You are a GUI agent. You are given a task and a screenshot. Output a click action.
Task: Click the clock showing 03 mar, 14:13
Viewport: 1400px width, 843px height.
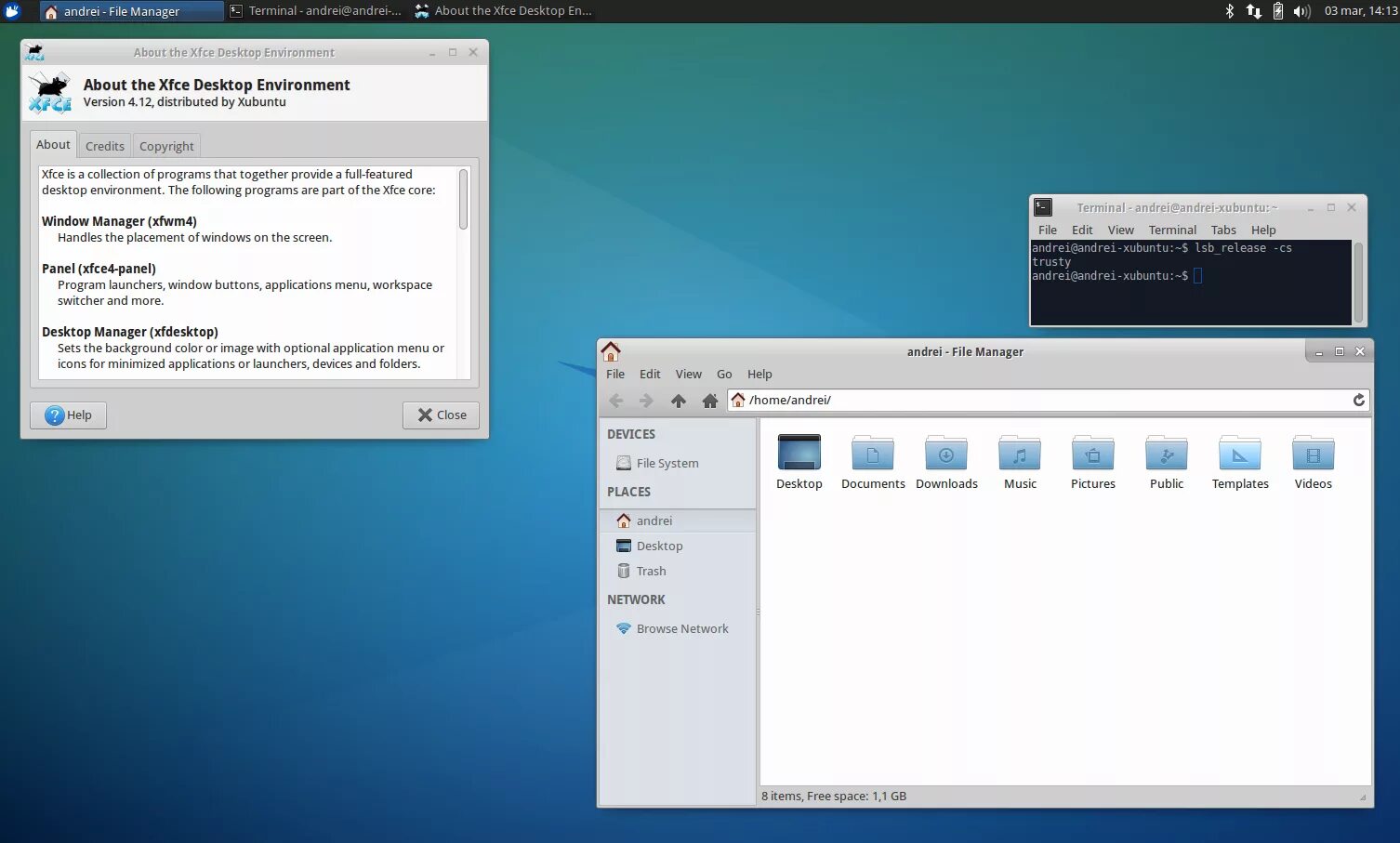[x=1360, y=11]
